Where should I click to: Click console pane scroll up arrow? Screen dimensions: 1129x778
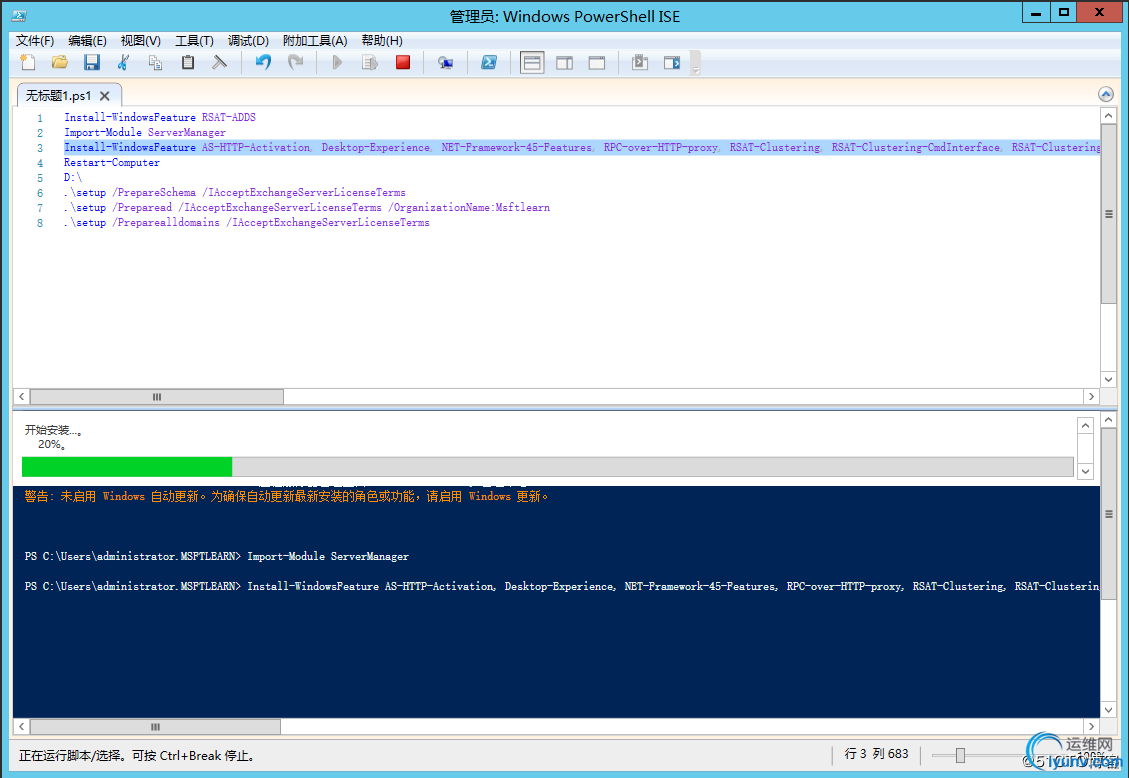[1109, 420]
